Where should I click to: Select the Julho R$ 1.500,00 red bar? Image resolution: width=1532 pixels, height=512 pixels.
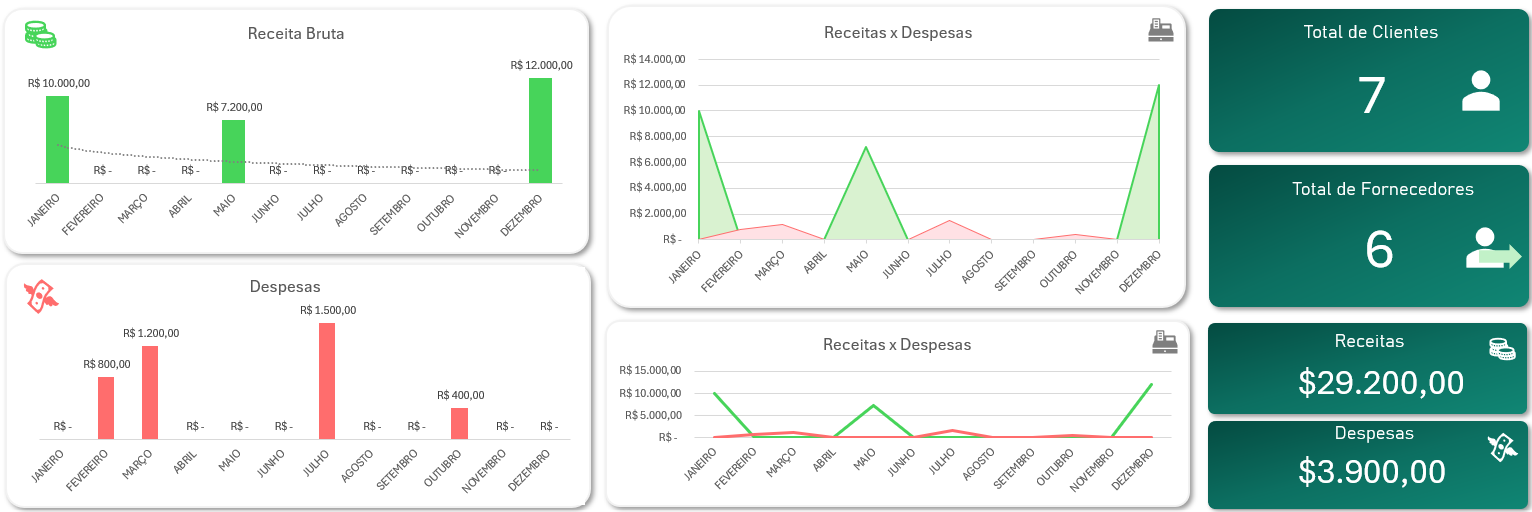pos(327,381)
